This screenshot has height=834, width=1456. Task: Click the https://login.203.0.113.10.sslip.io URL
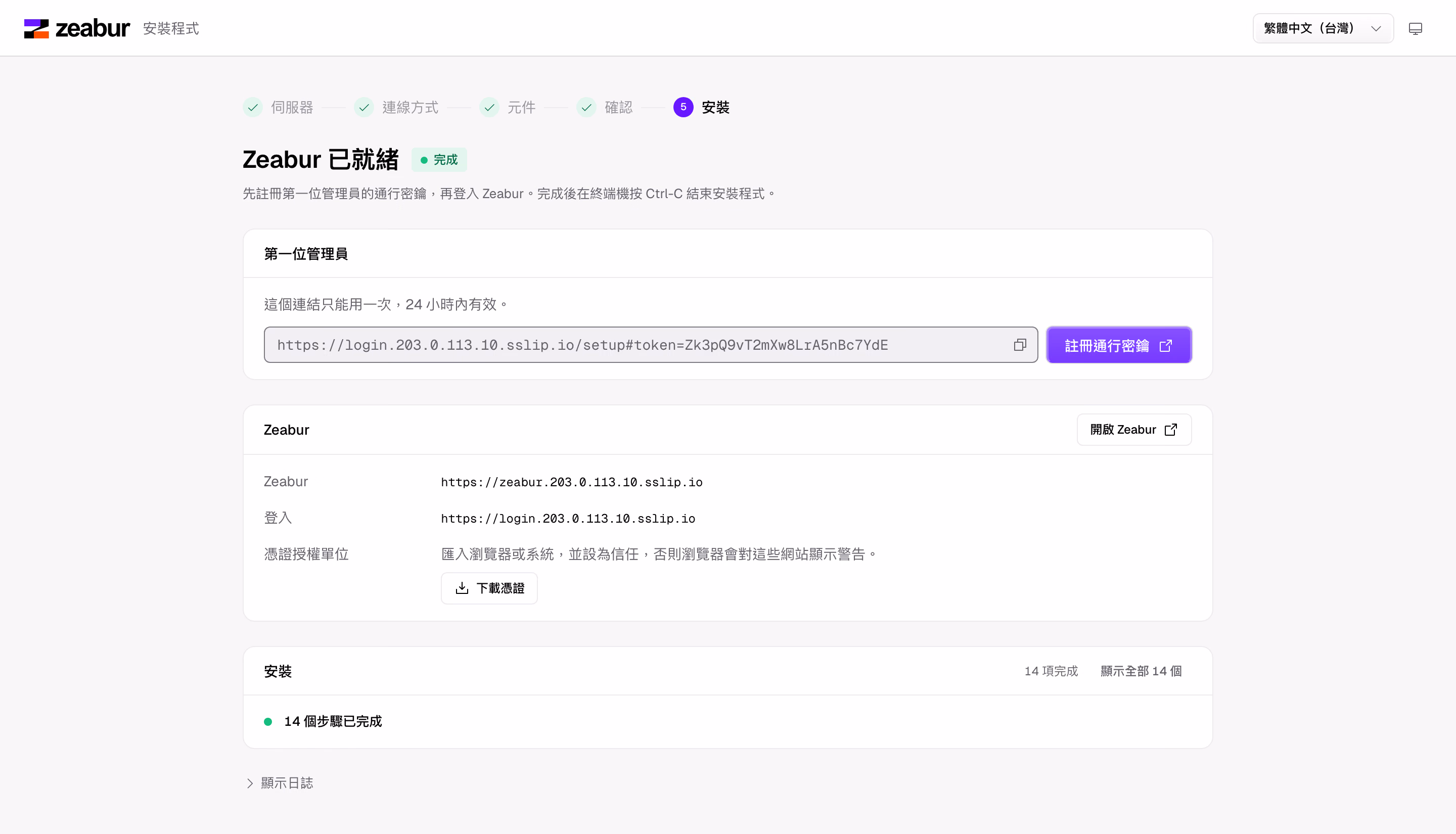pos(568,519)
